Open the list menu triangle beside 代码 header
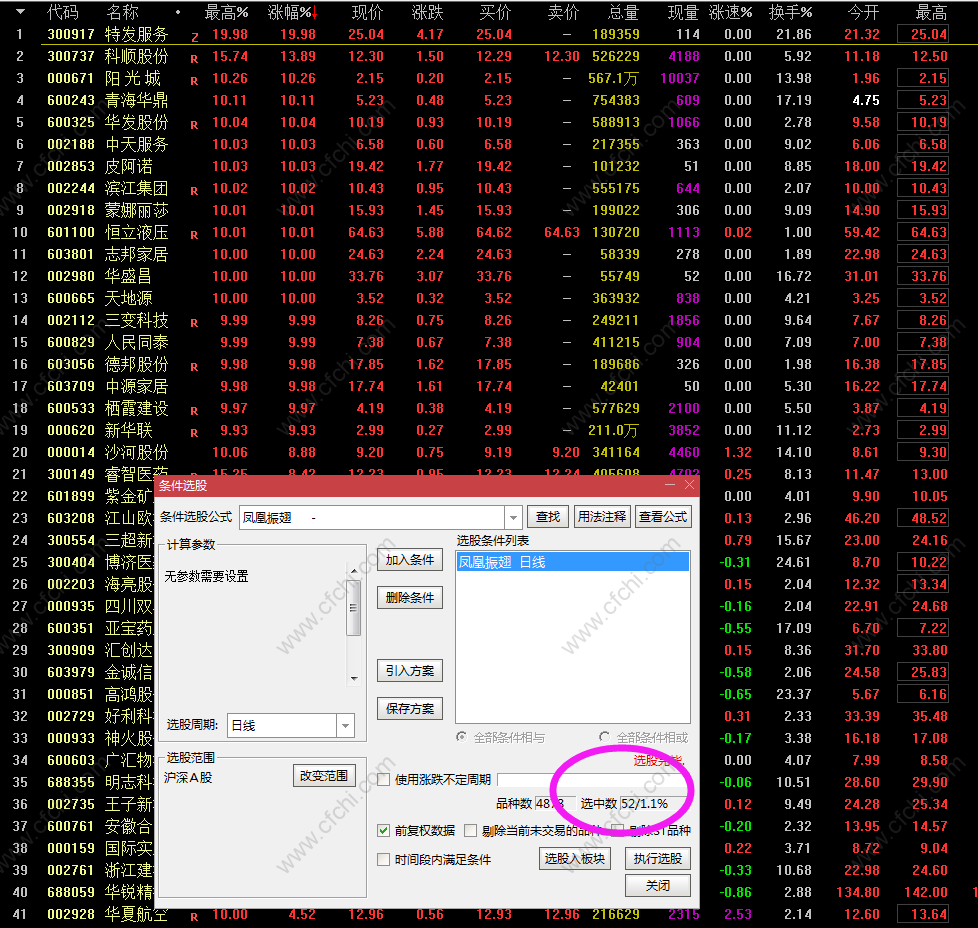The height and width of the screenshot is (928, 978). (x=21, y=12)
